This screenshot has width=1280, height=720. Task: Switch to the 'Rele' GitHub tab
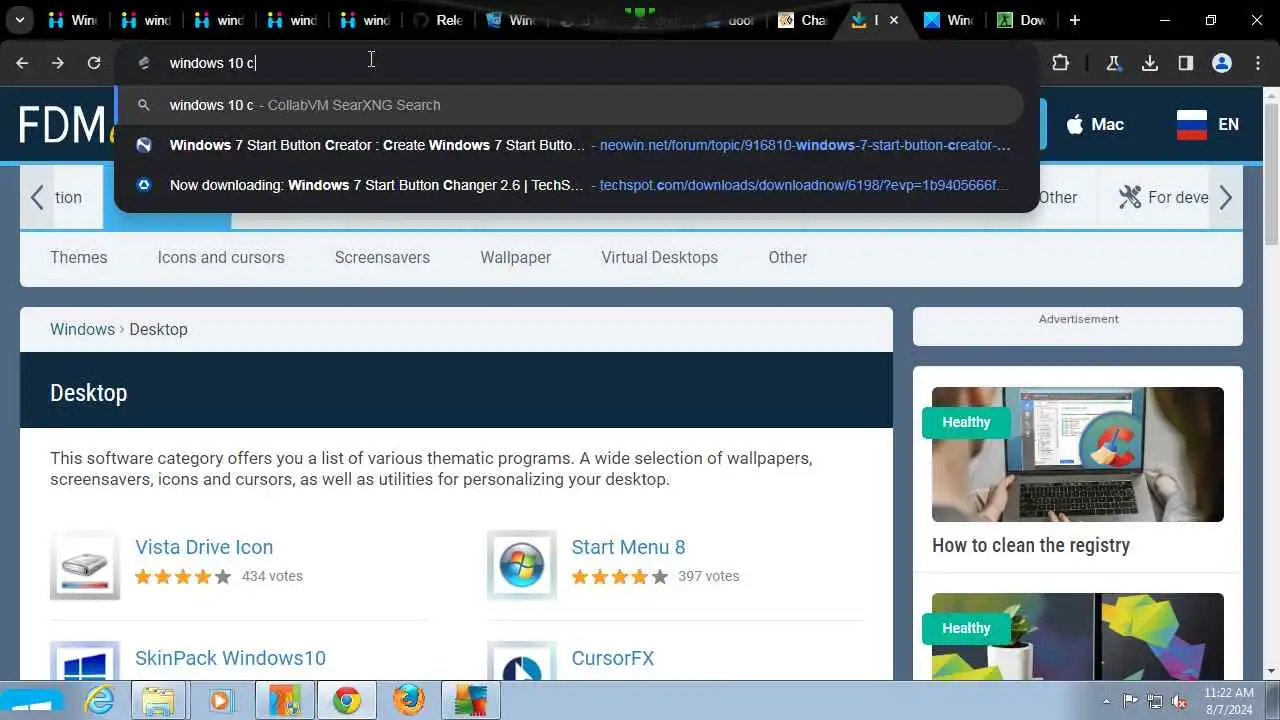tap(438, 20)
